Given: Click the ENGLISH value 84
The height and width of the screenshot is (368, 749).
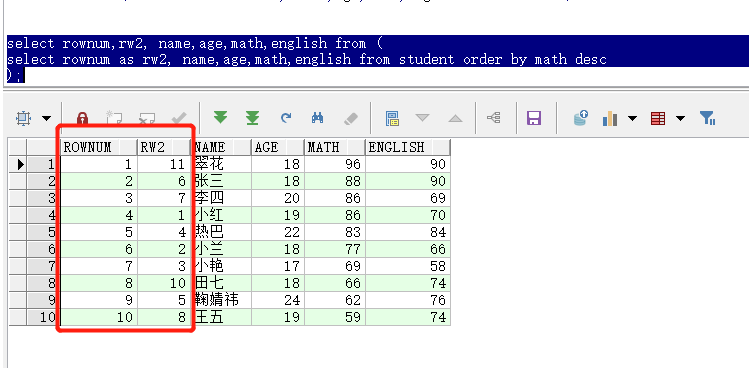Looking at the screenshot, I should [408, 232].
